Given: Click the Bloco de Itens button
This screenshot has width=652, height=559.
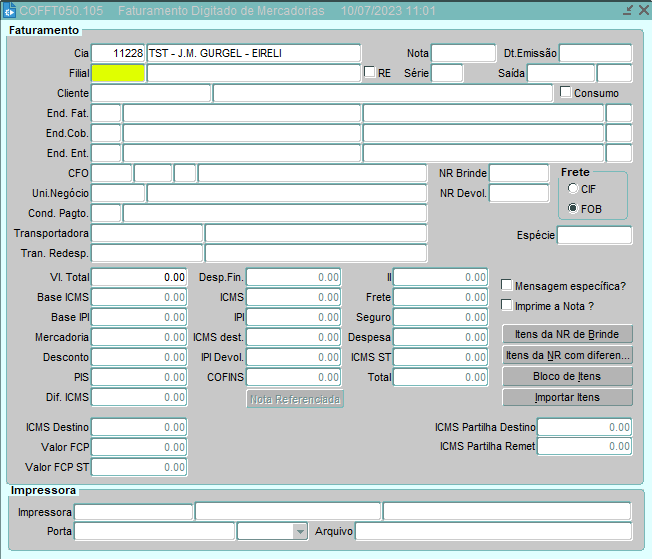Looking at the screenshot, I should click(567, 376).
